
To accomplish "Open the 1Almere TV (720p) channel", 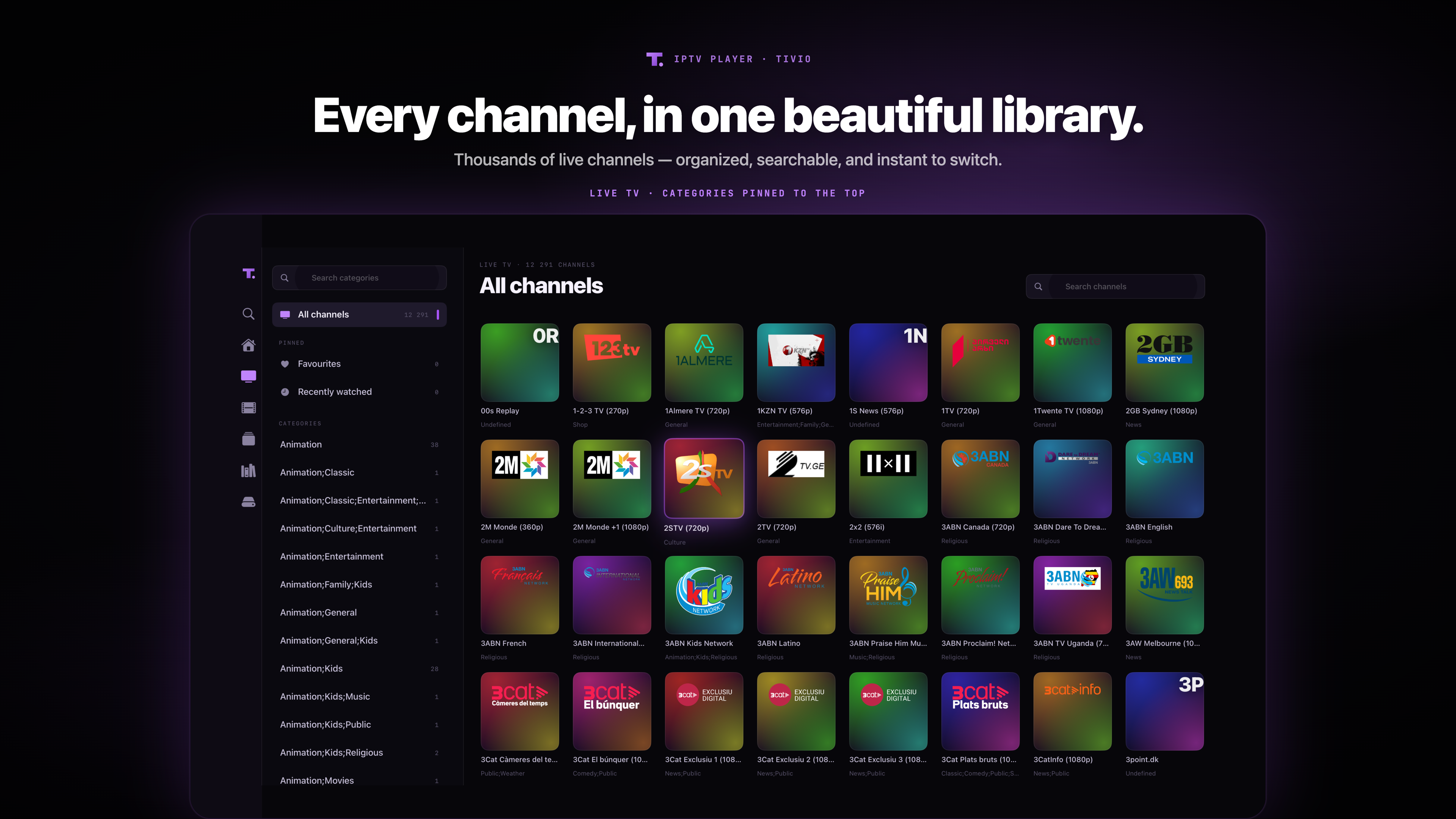I will click(x=704, y=362).
